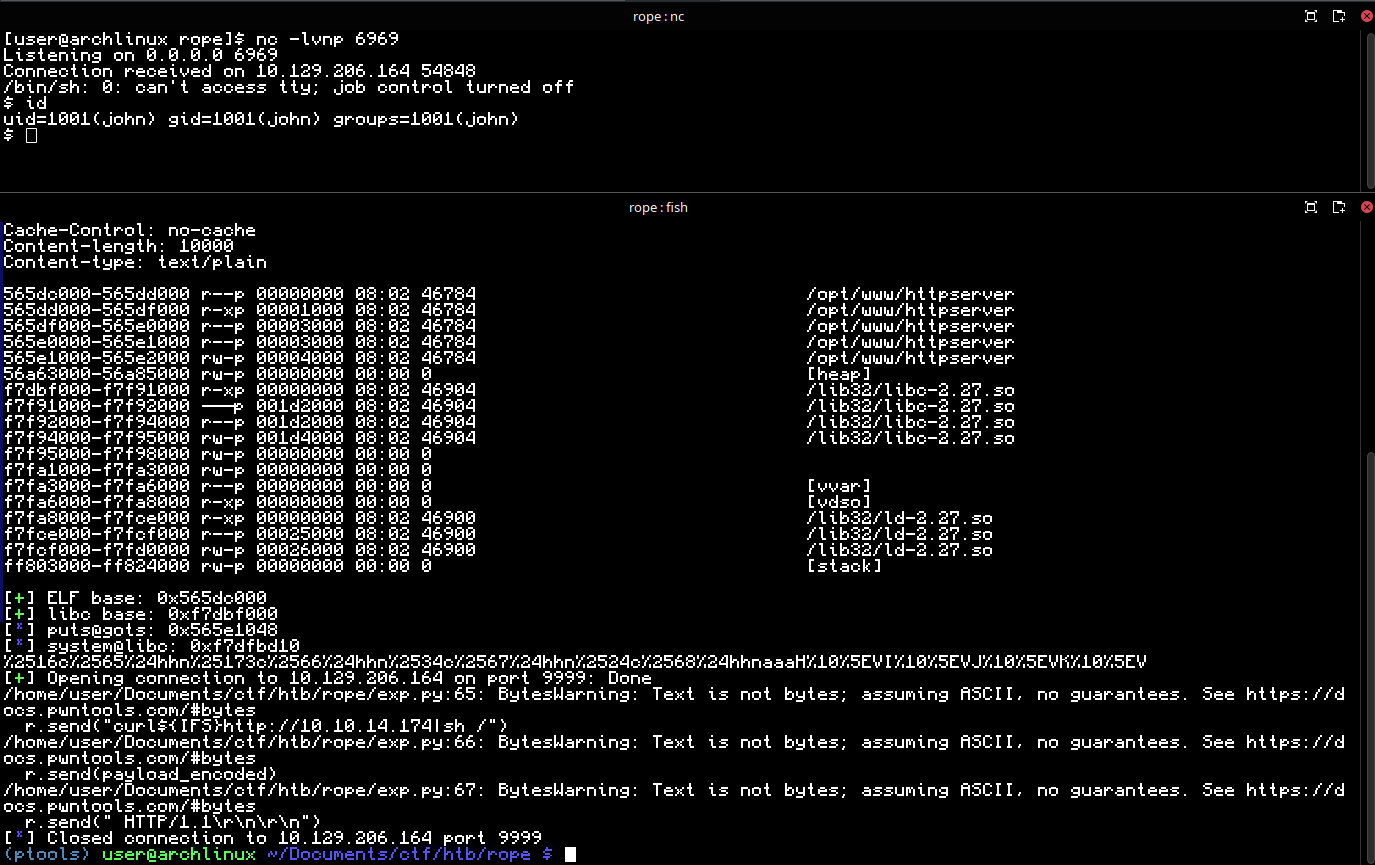The height and width of the screenshot is (865, 1375).
Task: Click the 'f7f91000-f7f92000' map row
Action: [x=508, y=406]
